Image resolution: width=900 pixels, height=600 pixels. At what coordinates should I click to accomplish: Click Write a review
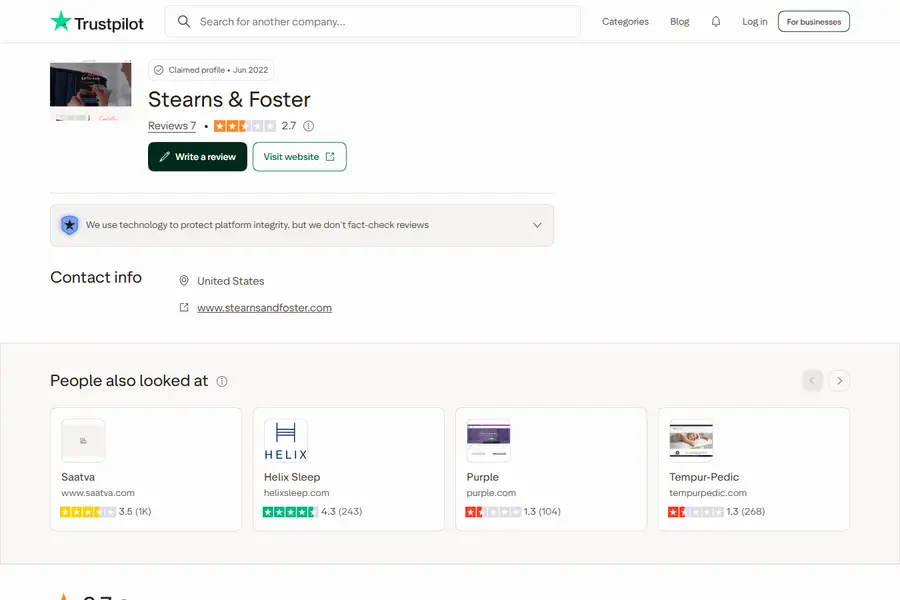[197, 157]
